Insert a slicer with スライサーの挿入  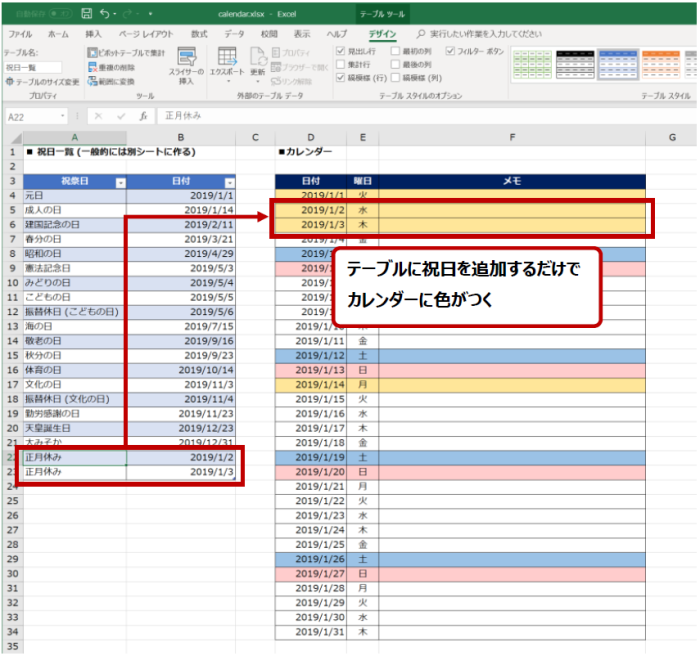coord(187,66)
